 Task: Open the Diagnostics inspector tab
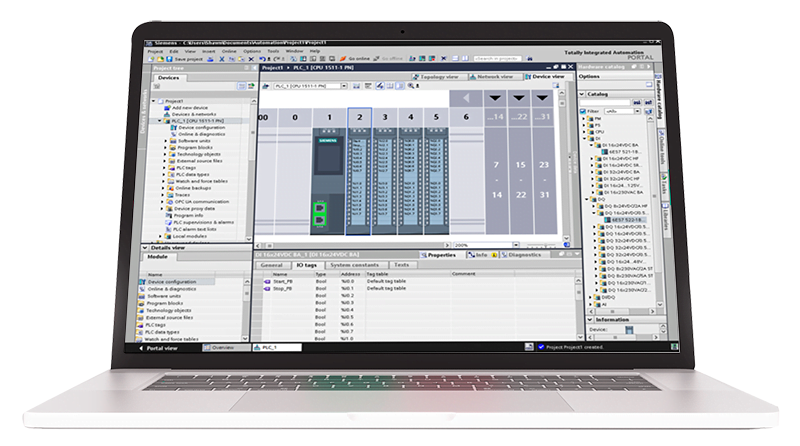point(523,255)
